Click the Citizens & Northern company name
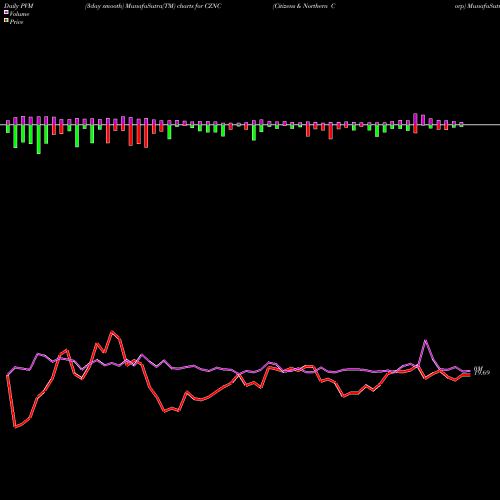The image size is (500, 500). 304,6
